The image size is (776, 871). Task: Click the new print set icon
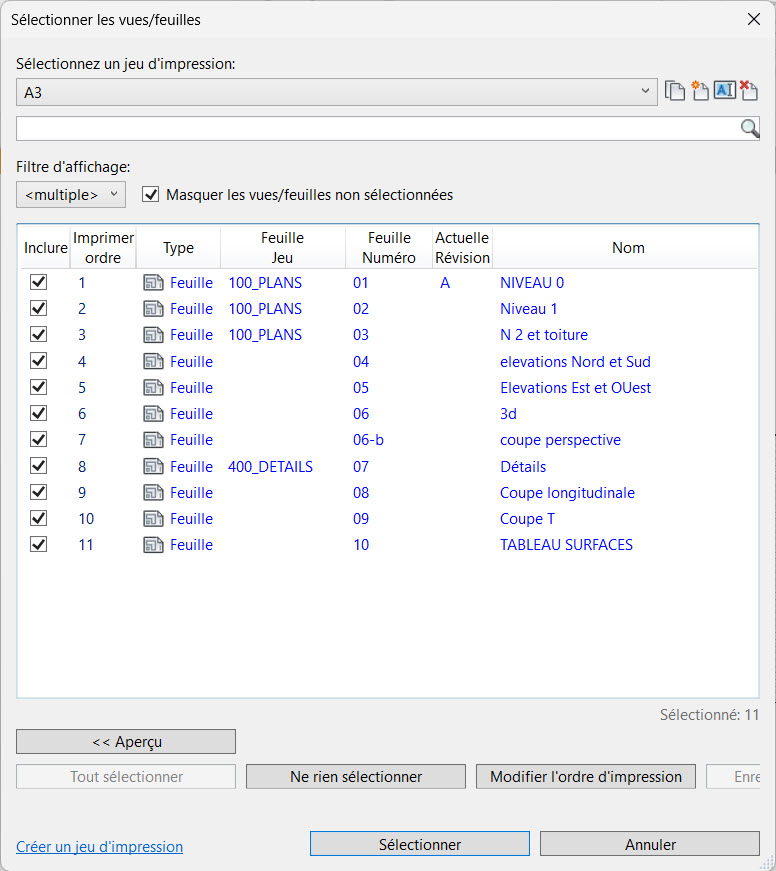tap(700, 92)
